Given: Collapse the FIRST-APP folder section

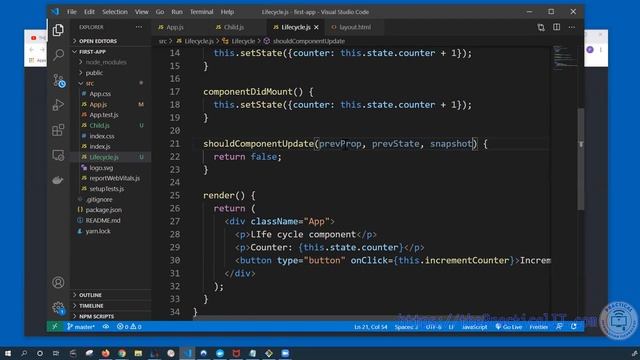Looking at the screenshot, I should pos(111,52).
